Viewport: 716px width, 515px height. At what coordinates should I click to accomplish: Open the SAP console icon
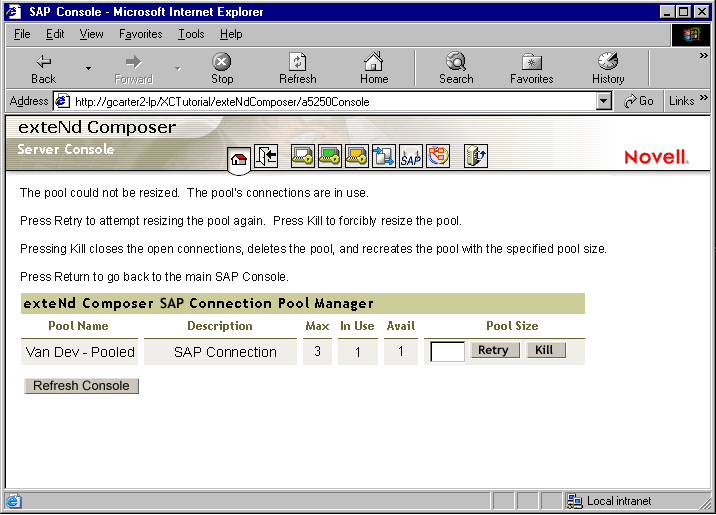[411, 156]
